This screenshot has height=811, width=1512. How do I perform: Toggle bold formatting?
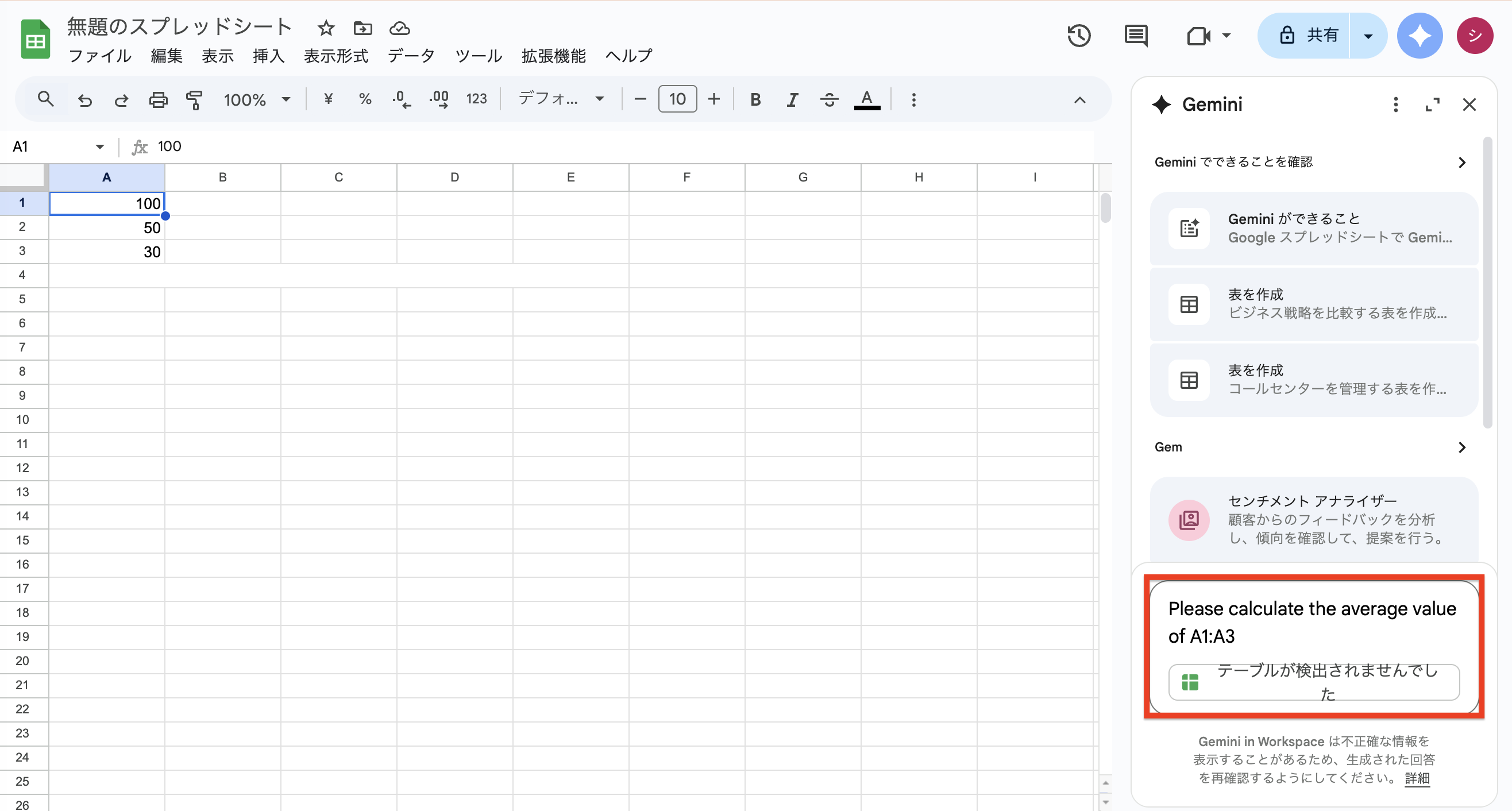[755, 100]
